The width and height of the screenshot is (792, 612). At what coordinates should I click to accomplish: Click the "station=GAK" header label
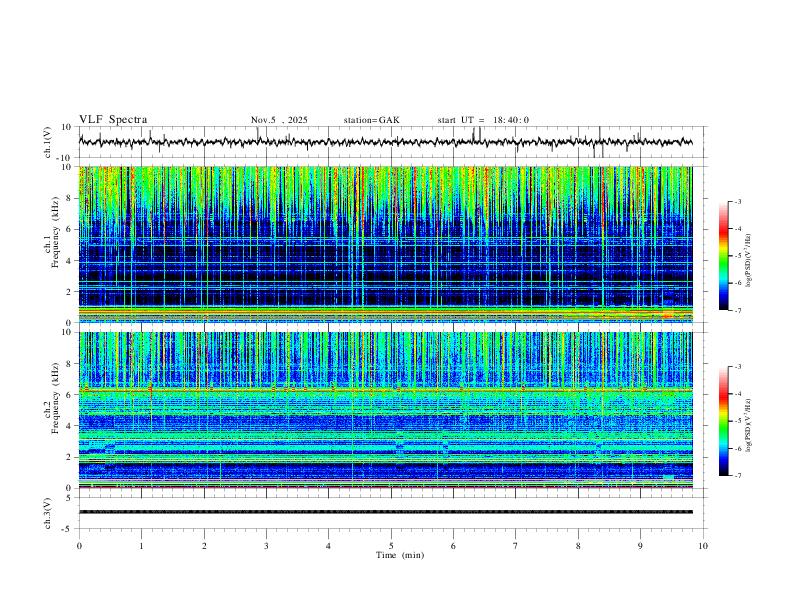(371, 120)
